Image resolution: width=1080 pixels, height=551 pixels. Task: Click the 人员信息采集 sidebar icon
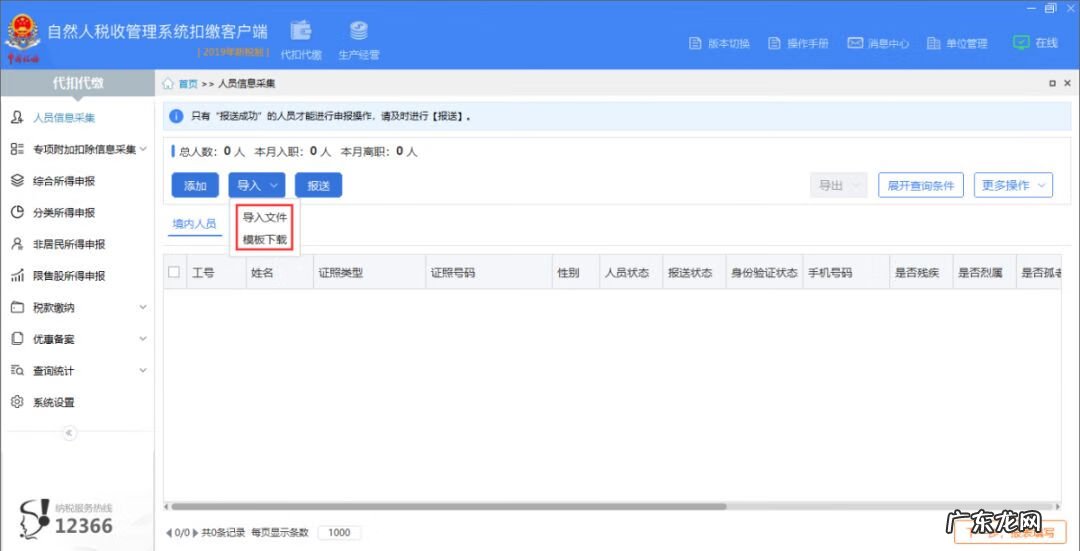[x=18, y=118]
